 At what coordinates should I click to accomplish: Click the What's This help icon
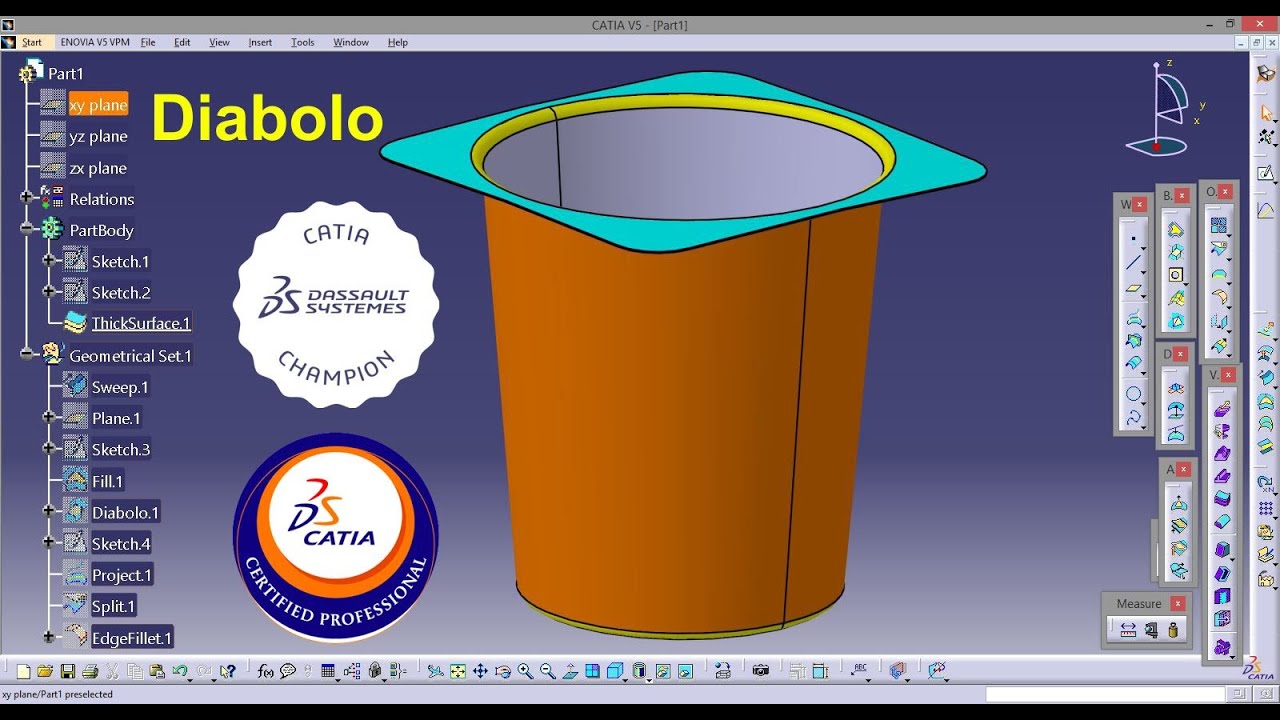click(x=227, y=671)
